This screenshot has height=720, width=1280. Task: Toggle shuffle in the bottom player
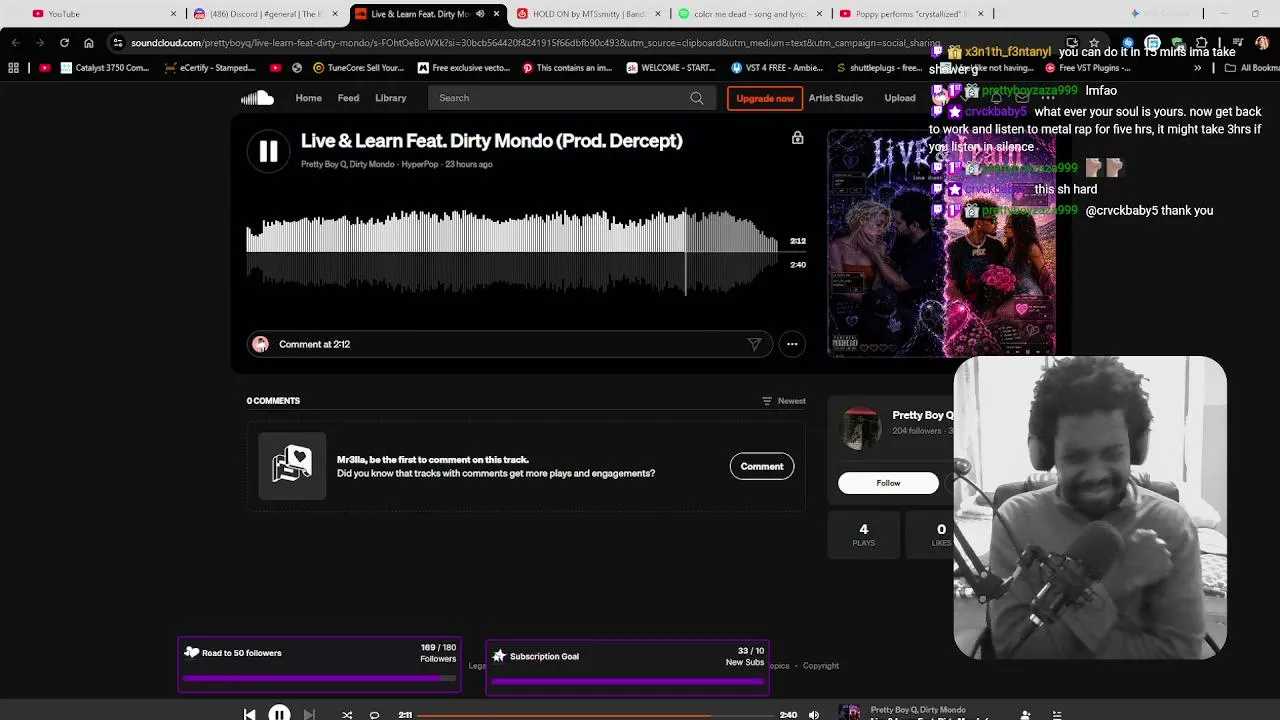pos(347,715)
